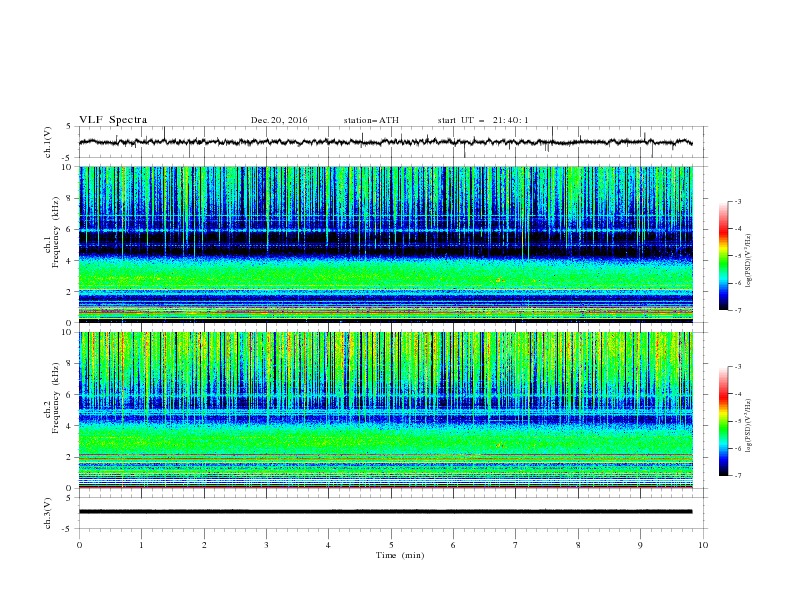Click the ch.2 PSD color scale bar
The height and width of the screenshot is (612, 792).
(x=724, y=421)
